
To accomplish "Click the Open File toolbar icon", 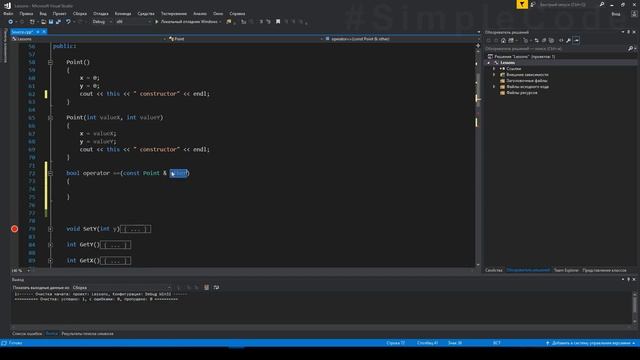I will click(x=43, y=22).
